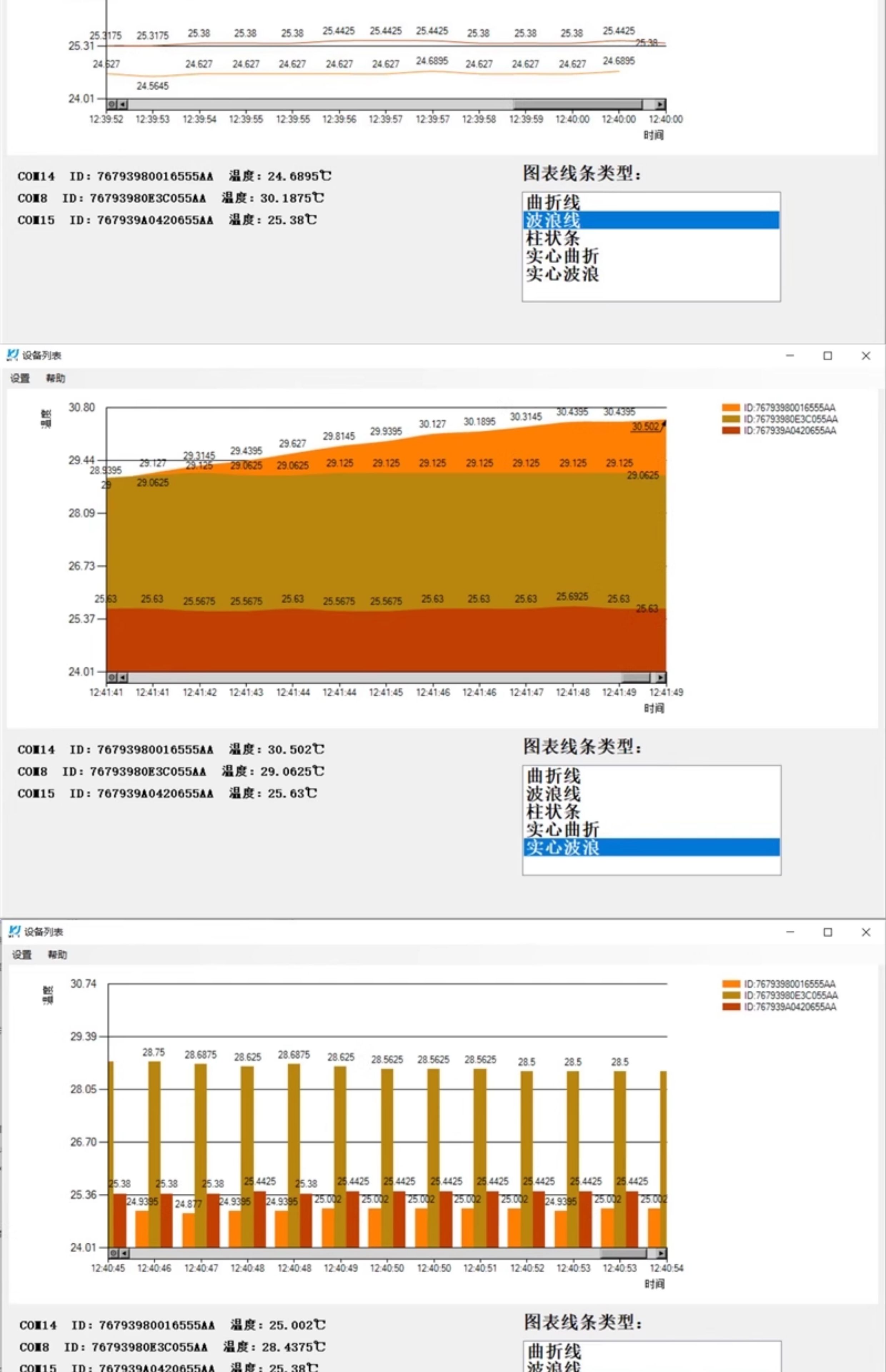The image size is (886, 1372).
Task: Close the middle 设备列表 window
Action: pos(865,356)
